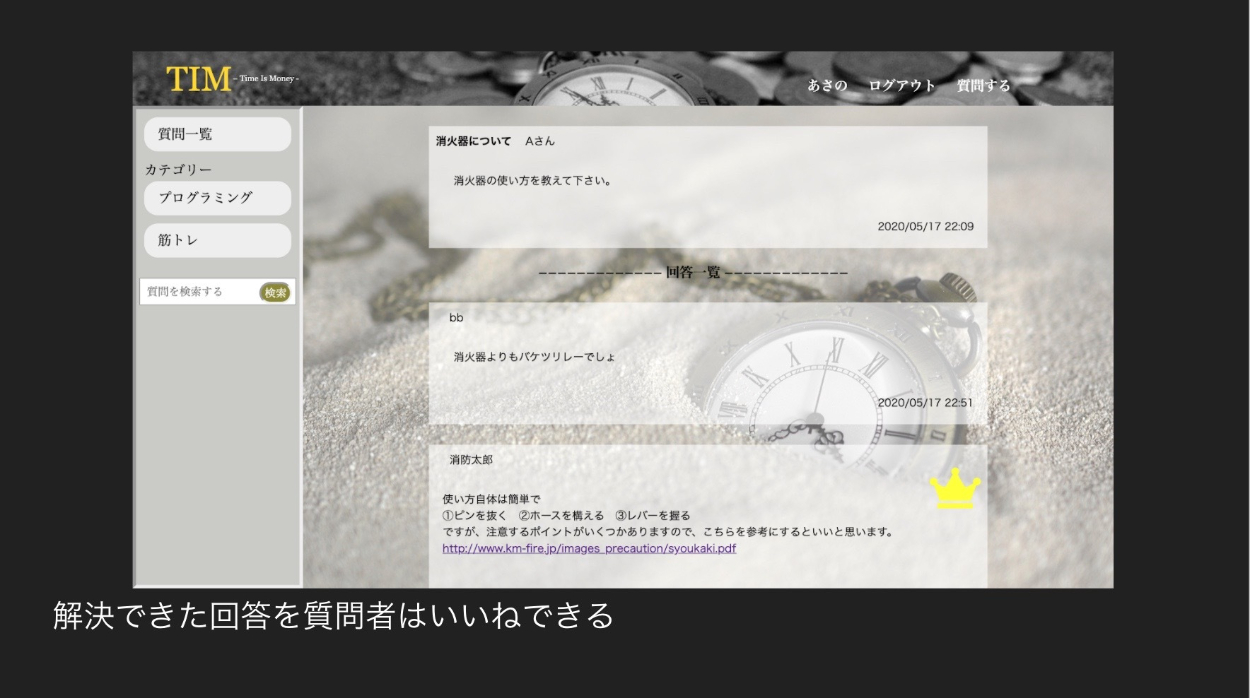Click the asker name Aさん
Image resolution: width=1250 pixels, height=698 pixels.
pyautogui.click(x=540, y=141)
